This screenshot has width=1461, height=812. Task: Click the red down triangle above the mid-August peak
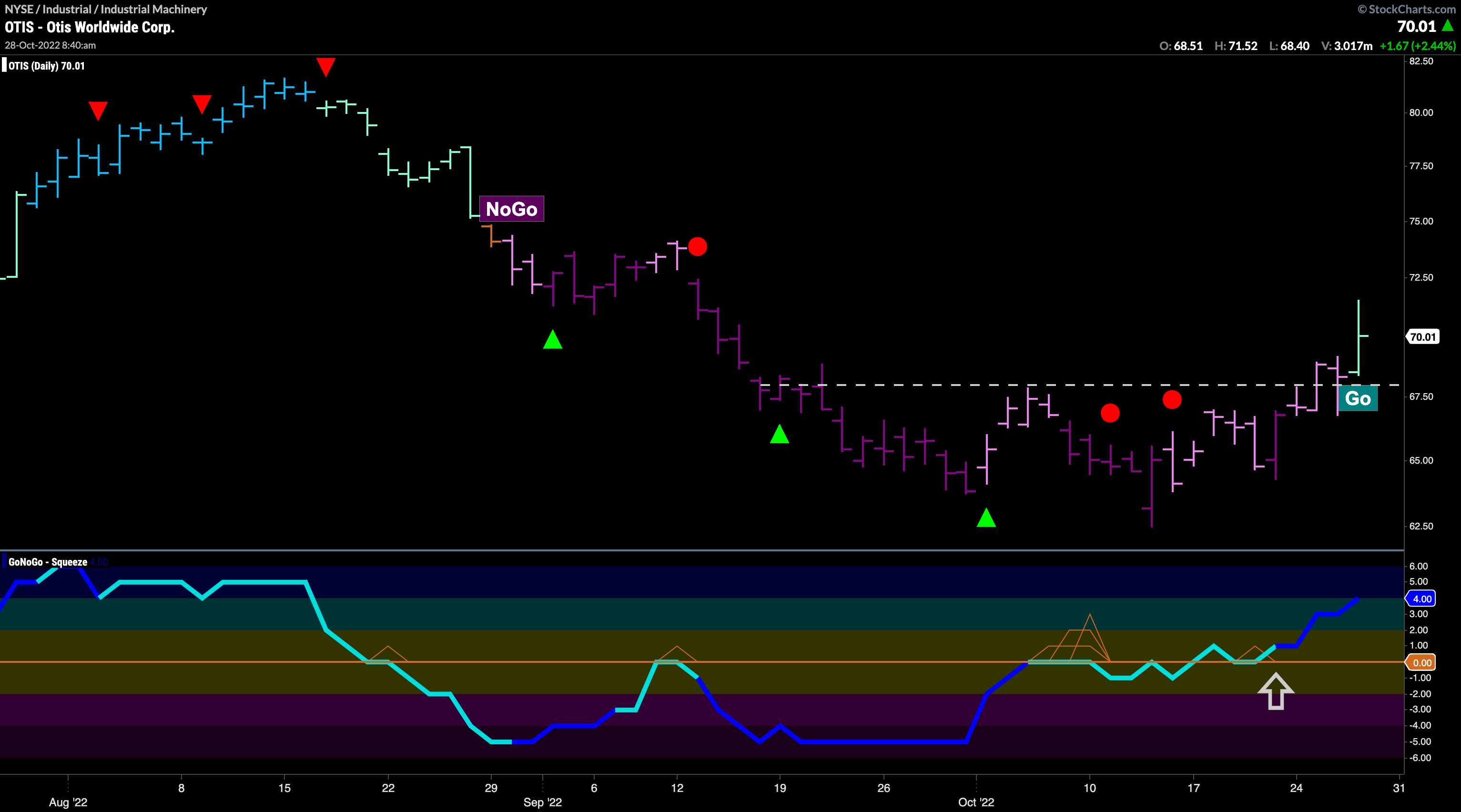pos(325,67)
